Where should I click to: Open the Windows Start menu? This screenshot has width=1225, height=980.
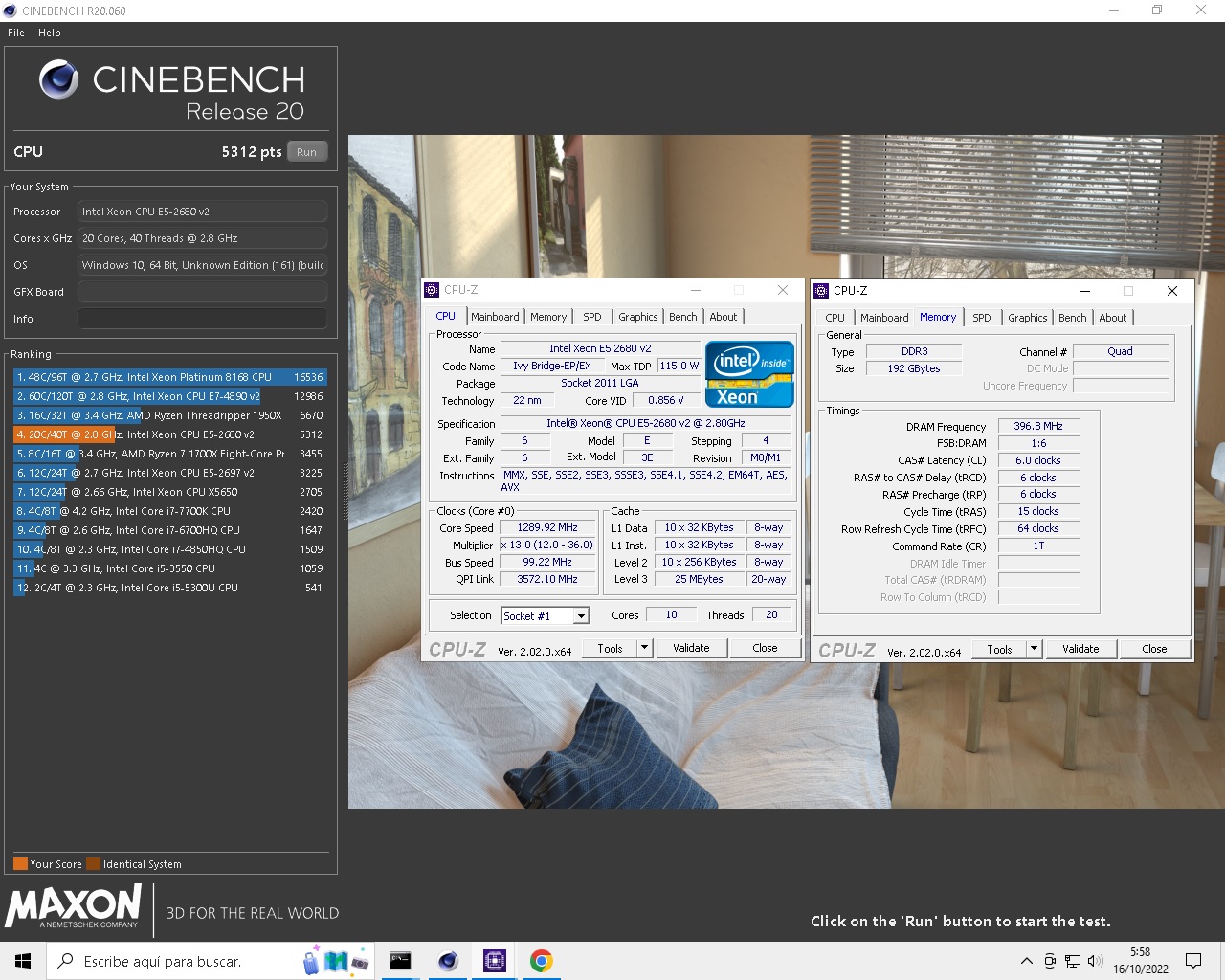tap(23, 961)
